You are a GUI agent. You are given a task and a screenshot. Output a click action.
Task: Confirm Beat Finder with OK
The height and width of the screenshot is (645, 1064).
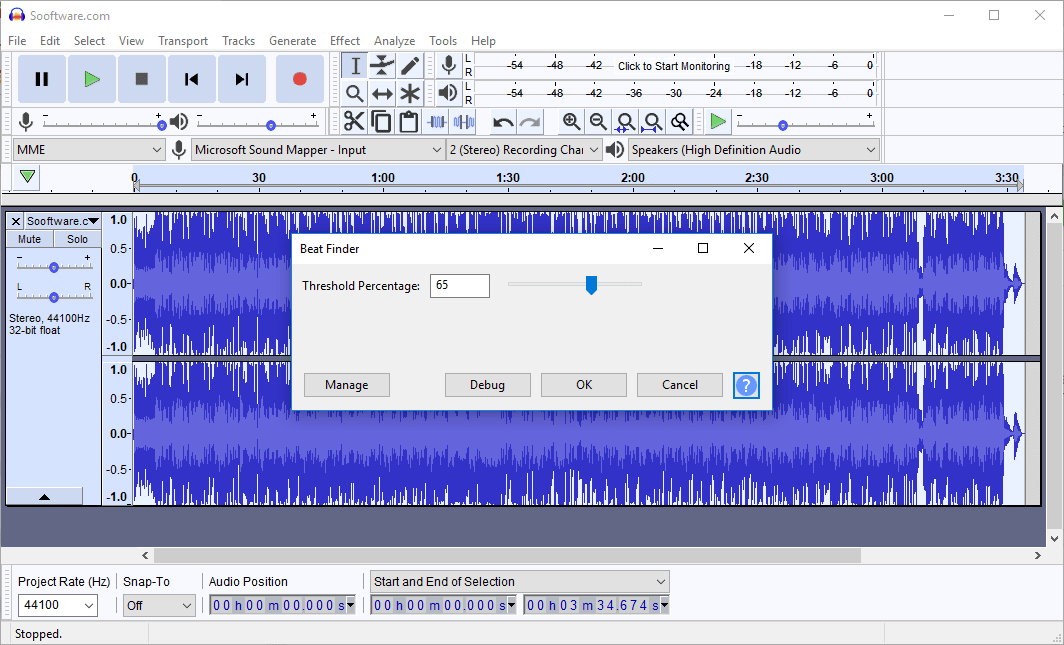pyautogui.click(x=583, y=384)
